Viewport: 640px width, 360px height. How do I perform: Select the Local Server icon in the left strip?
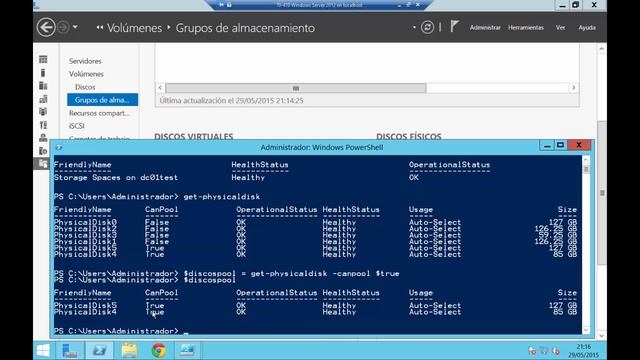[43, 73]
